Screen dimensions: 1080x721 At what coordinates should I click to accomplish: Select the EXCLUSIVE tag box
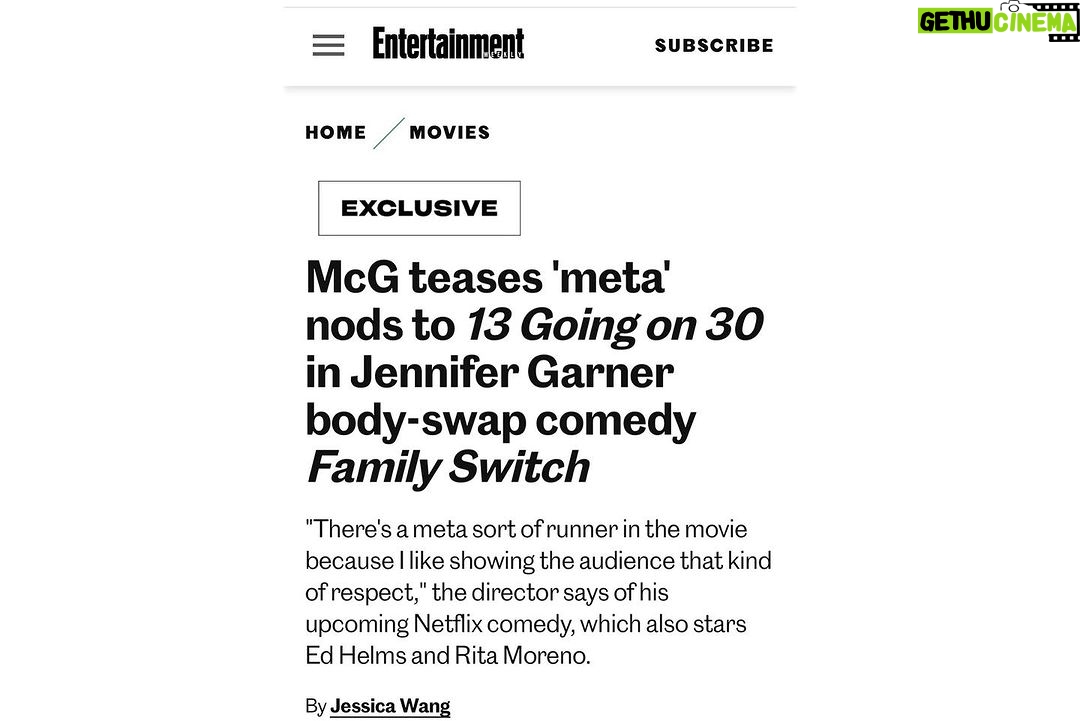tap(419, 208)
